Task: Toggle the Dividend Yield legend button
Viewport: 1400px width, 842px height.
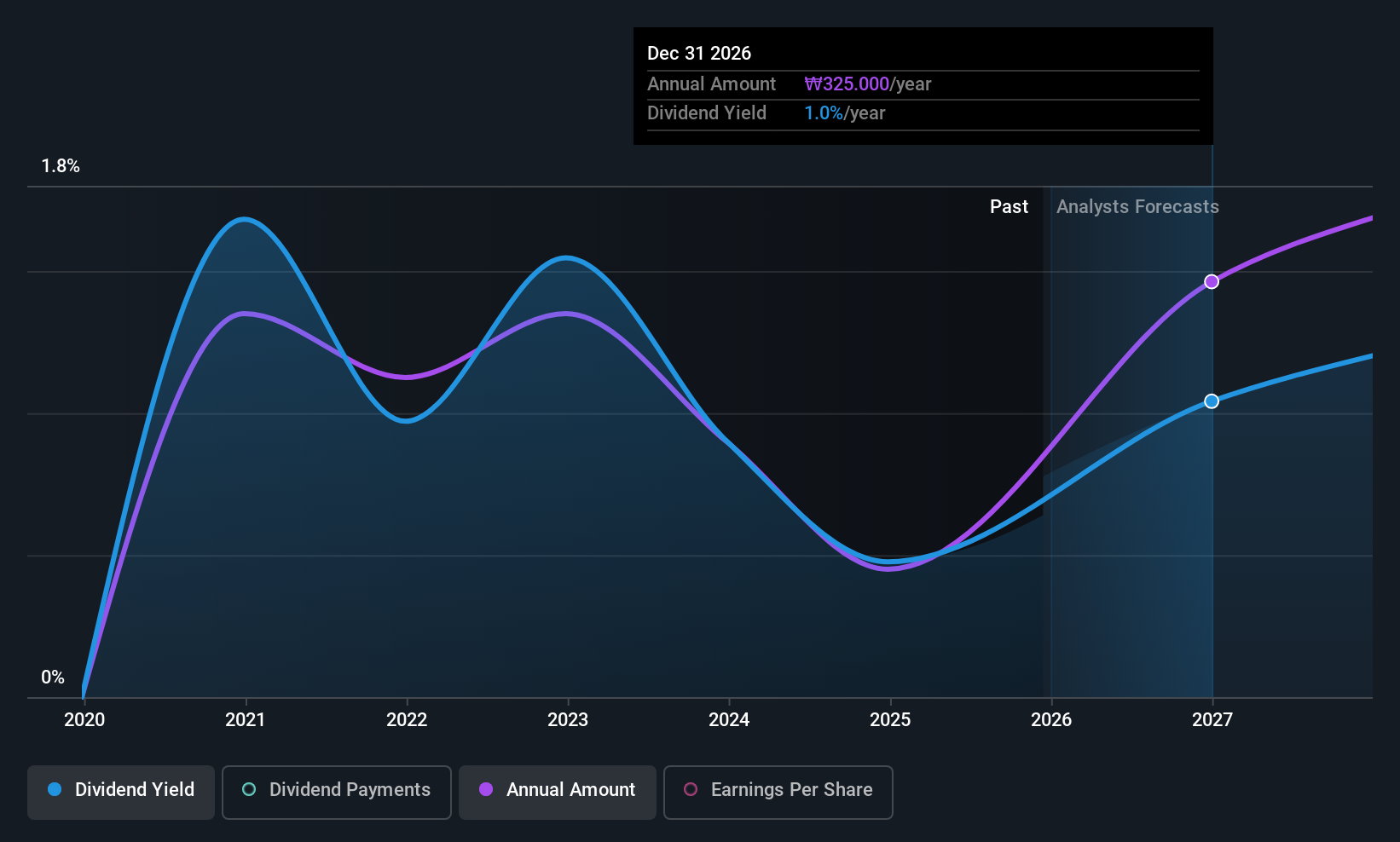Action: pos(121,792)
